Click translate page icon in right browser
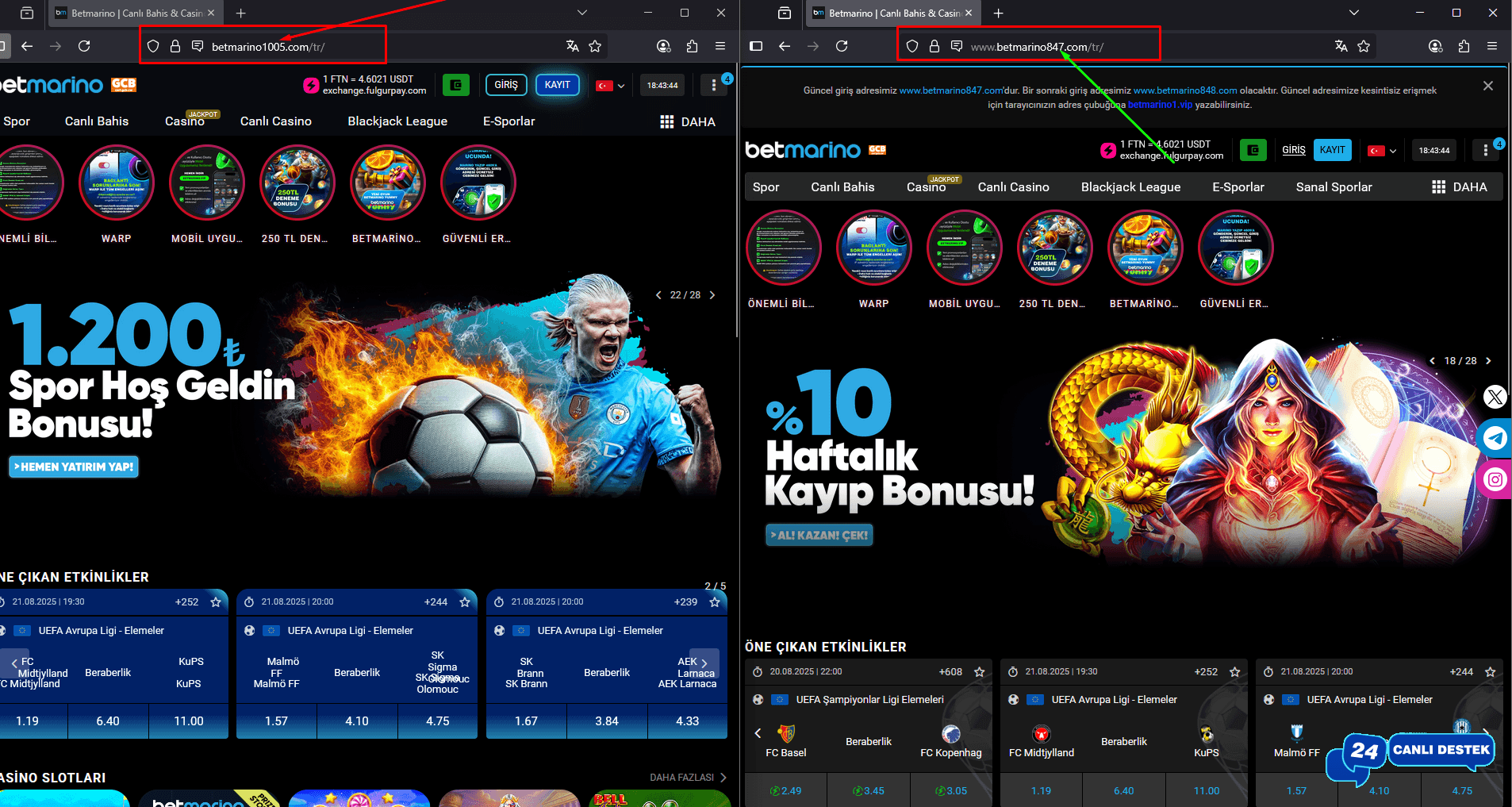Viewport: 1512px width, 807px height. (1341, 46)
